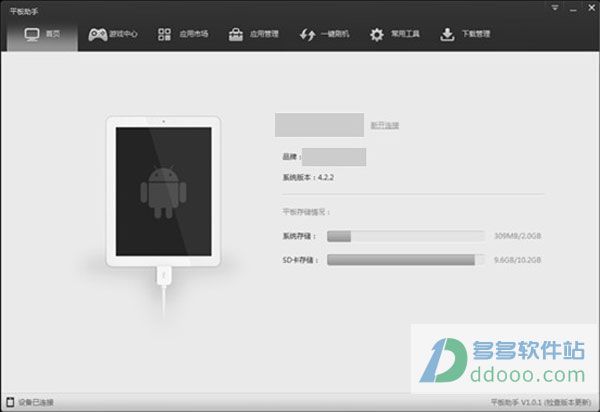Click the 9.6GB/10.2GB storage value
Image resolution: width=600 pixels, height=412 pixels.
click(517, 260)
